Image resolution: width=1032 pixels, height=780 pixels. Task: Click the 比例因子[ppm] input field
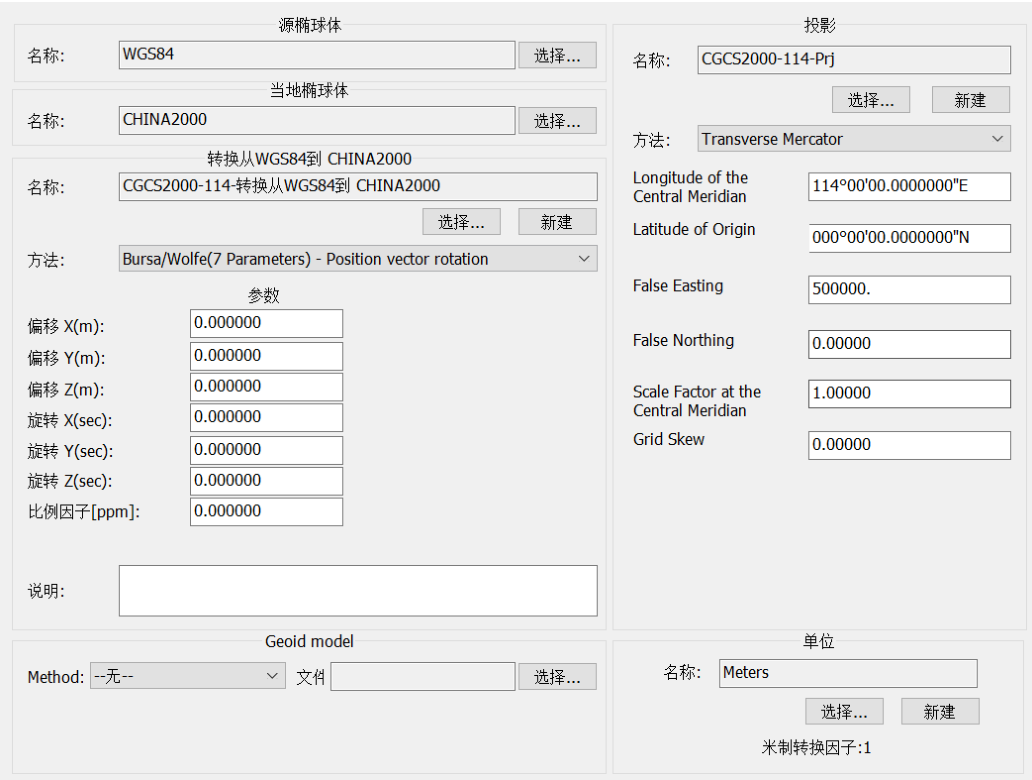tap(266, 511)
